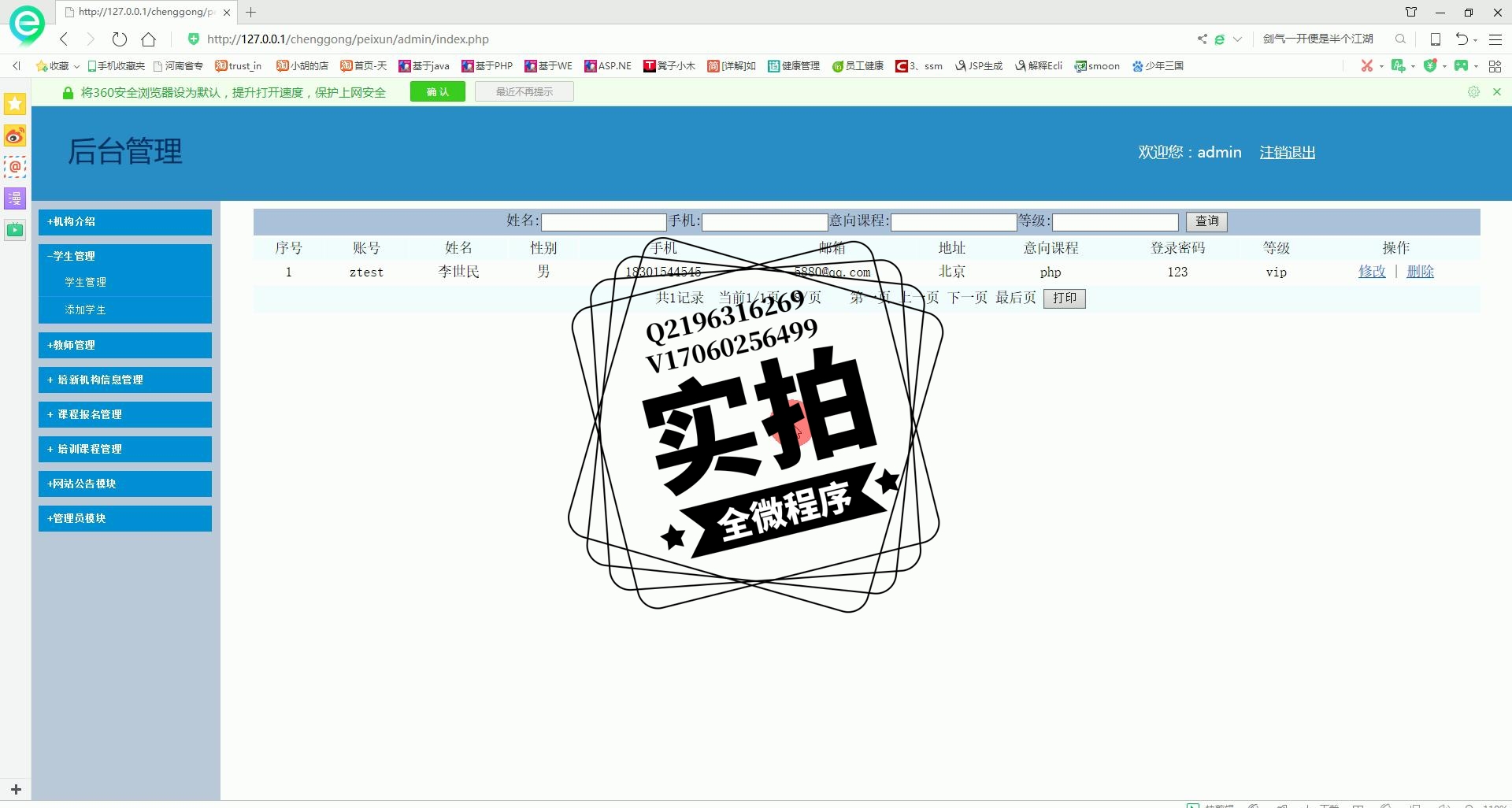Open a new tab with plus icon
Viewport: 1512px width, 808px height.
point(251,12)
